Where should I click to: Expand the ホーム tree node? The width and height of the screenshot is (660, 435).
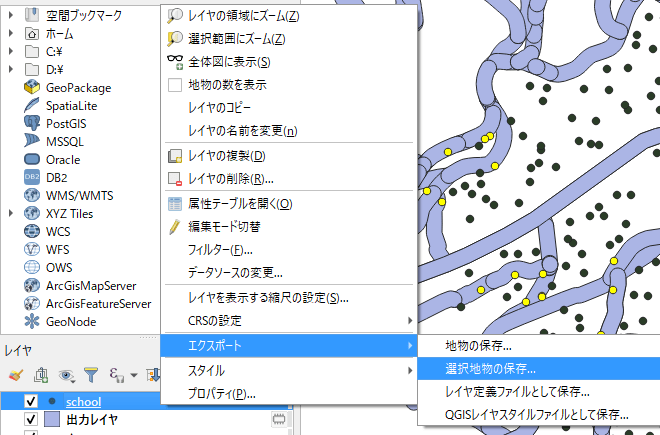tap(11, 33)
